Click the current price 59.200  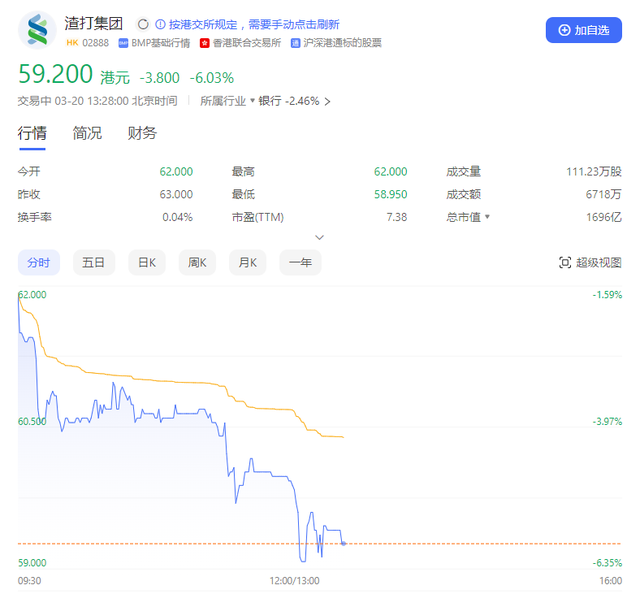pos(56,74)
